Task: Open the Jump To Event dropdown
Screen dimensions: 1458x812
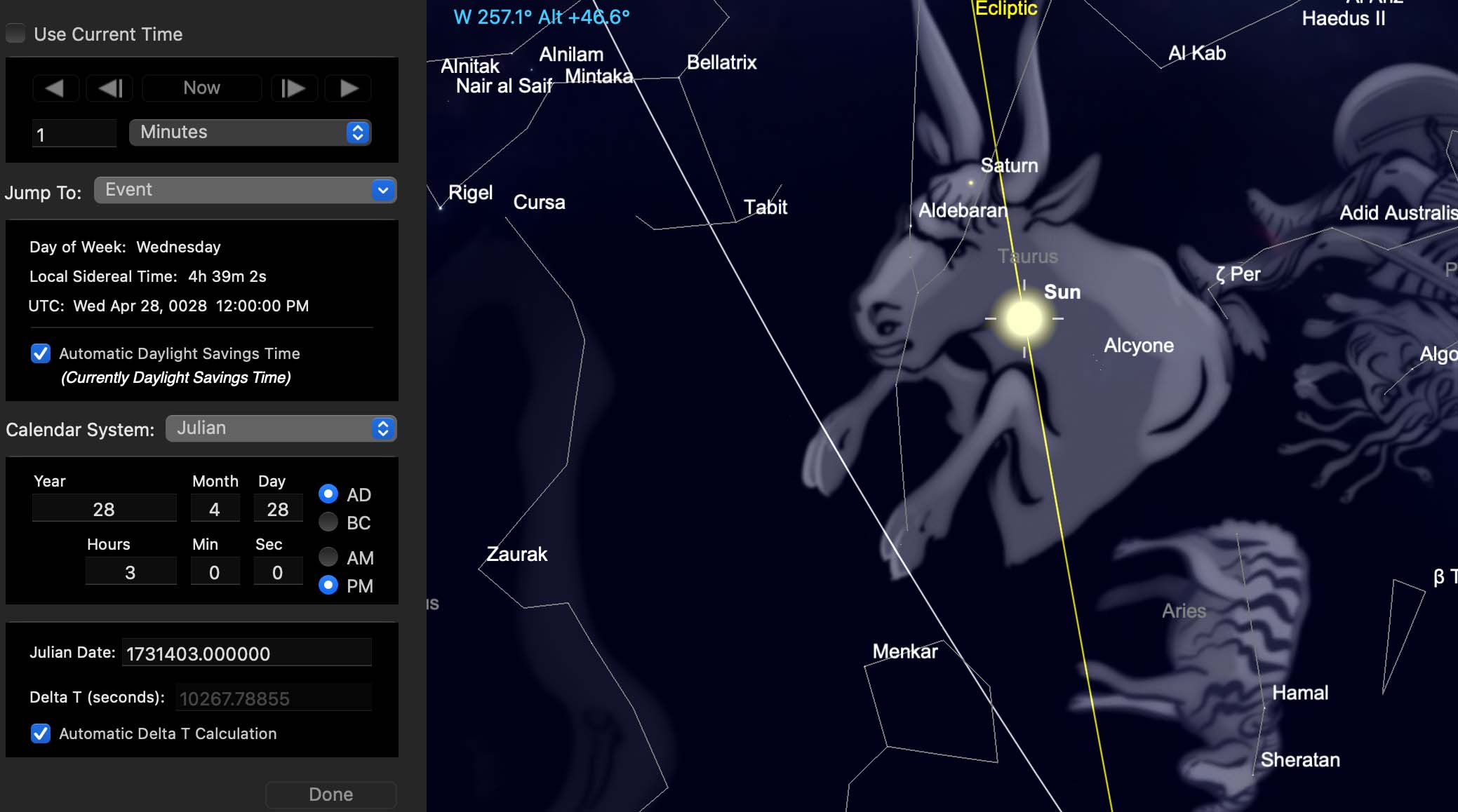Action: (x=246, y=190)
